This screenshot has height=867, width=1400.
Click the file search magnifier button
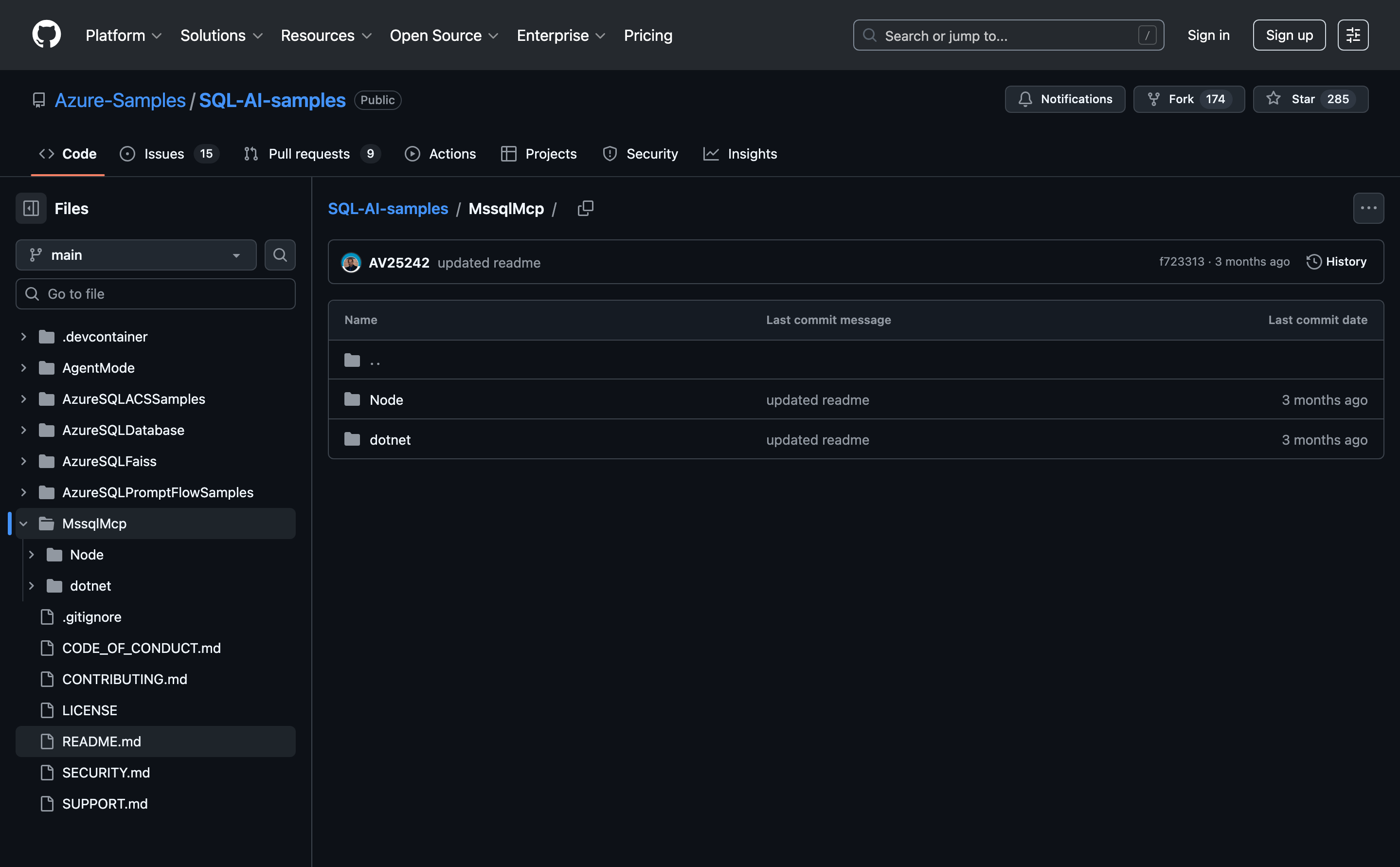pyautogui.click(x=280, y=254)
